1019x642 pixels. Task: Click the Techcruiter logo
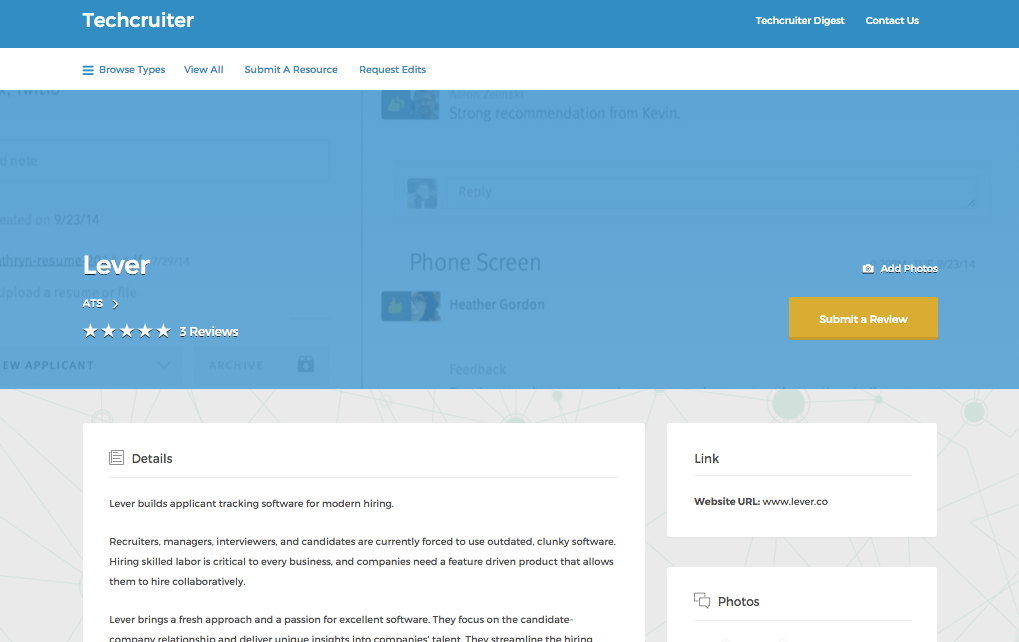click(x=138, y=20)
